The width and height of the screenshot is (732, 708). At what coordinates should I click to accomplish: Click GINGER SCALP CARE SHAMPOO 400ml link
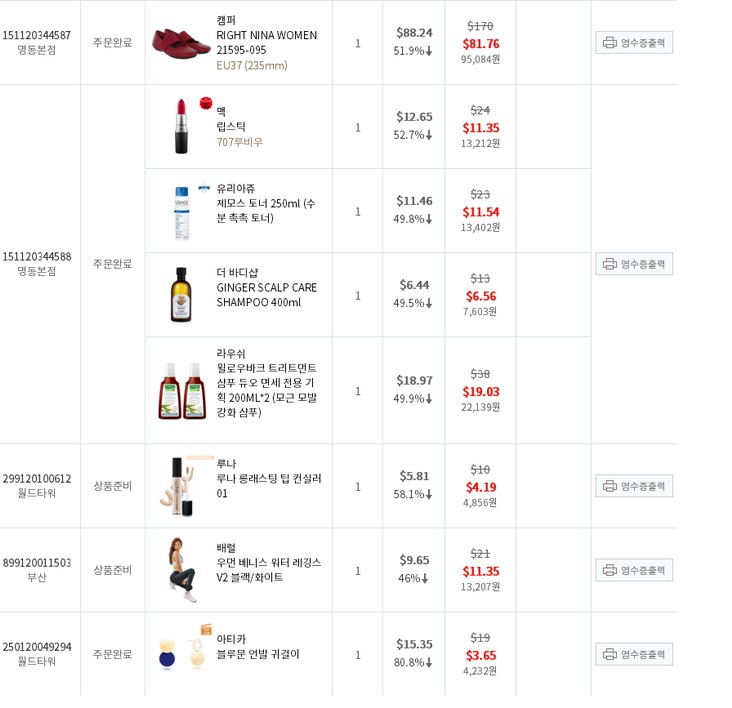(266, 295)
